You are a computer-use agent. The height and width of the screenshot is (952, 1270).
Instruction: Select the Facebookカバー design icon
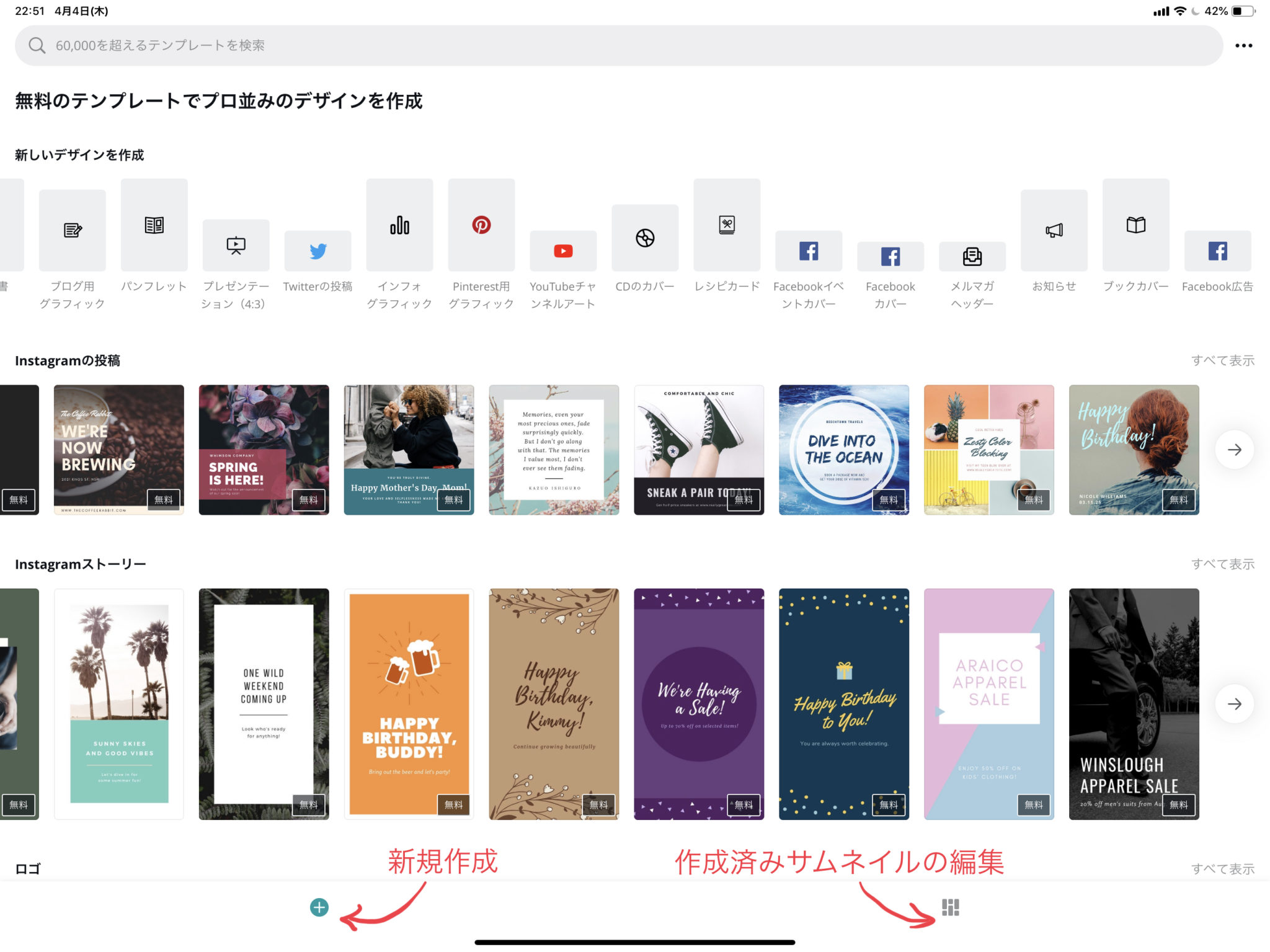890,256
